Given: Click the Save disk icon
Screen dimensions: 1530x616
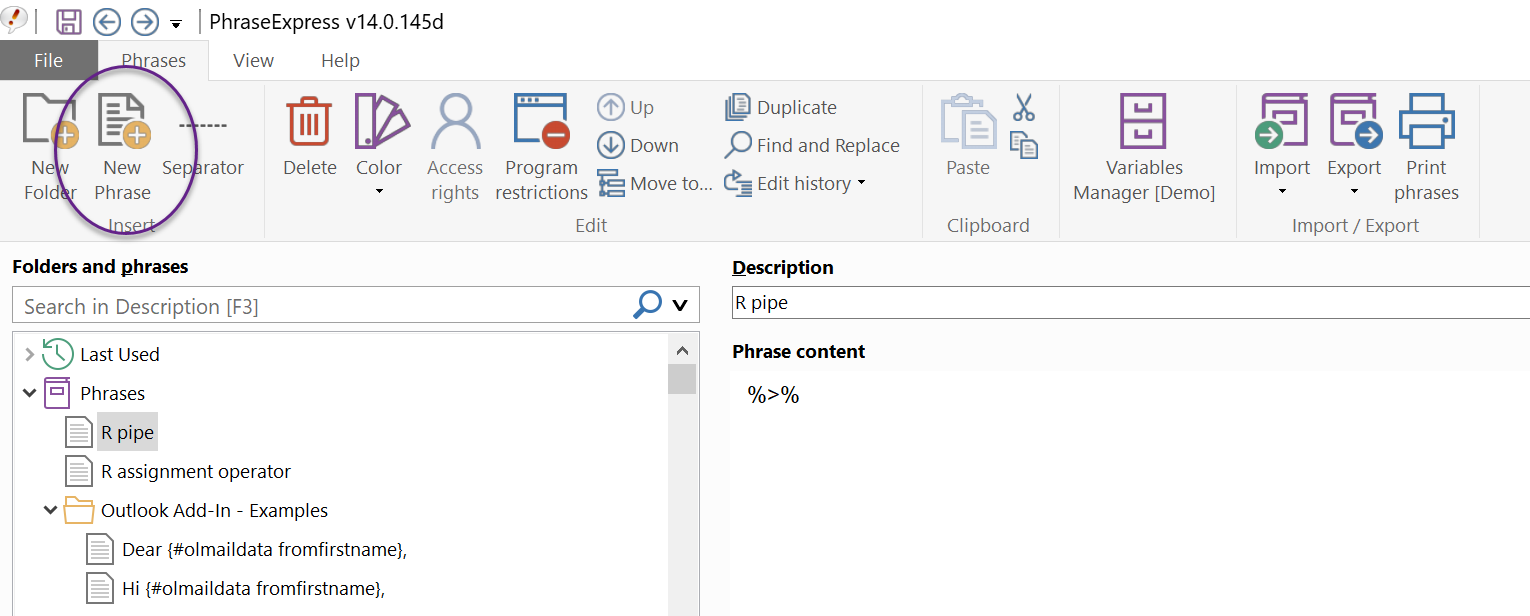Looking at the screenshot, I should 69,22.
